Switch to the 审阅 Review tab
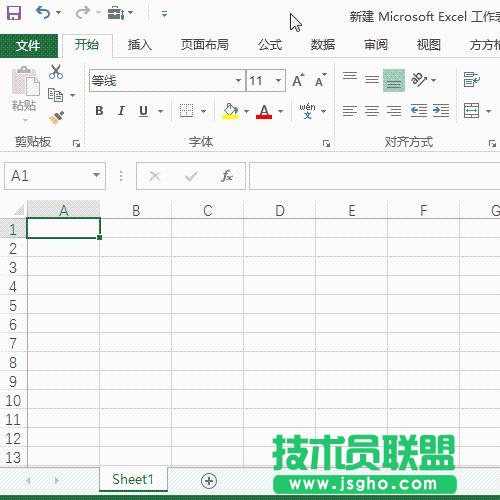500x500 pixels. click(376, 45)
